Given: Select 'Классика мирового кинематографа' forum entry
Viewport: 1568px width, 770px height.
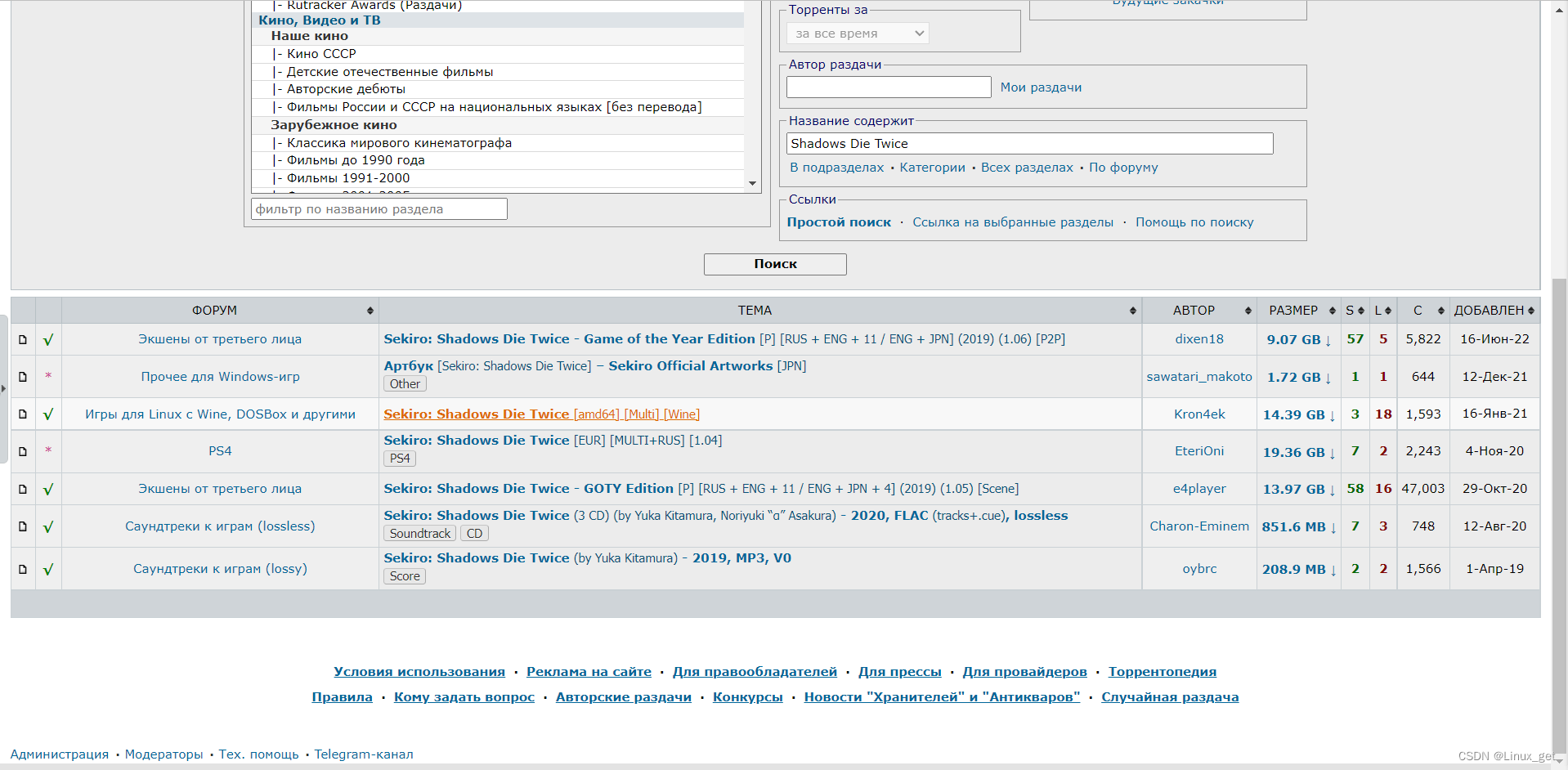Looking at the screenshot, I should pyautogui.click(x=498, y=143).
